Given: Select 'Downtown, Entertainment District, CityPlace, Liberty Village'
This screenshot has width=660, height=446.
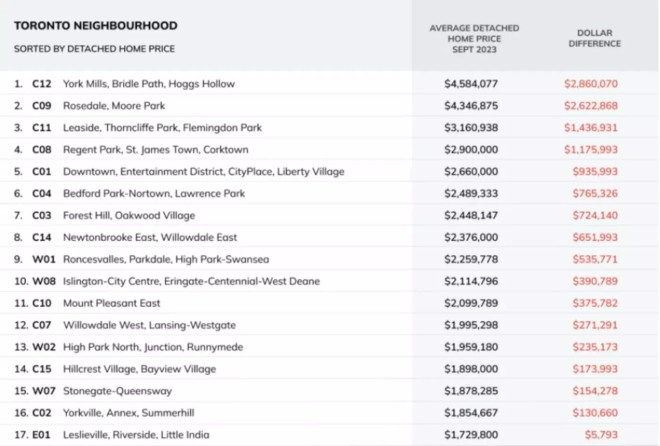Looking at the screenshot, I should coord(204,172).
